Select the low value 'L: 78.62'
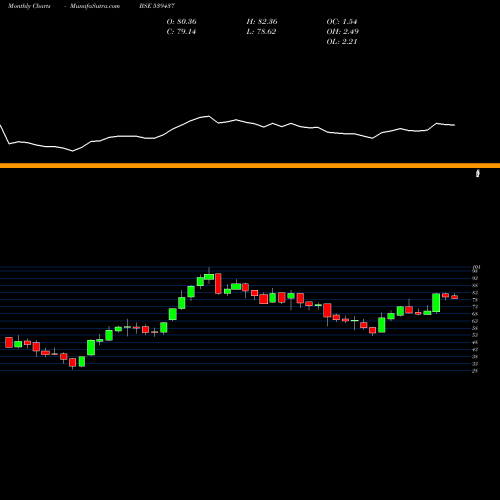Image resolution: width=500 pixels, height=500 pixels. [261, 32]
